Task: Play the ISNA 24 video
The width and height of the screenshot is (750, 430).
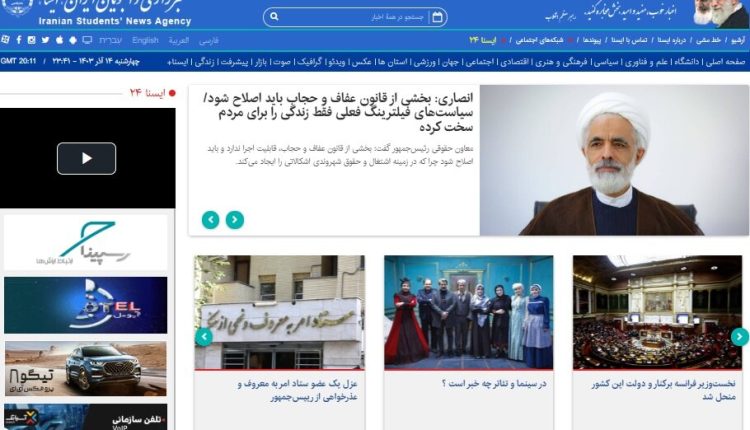Action: (87, 158)
